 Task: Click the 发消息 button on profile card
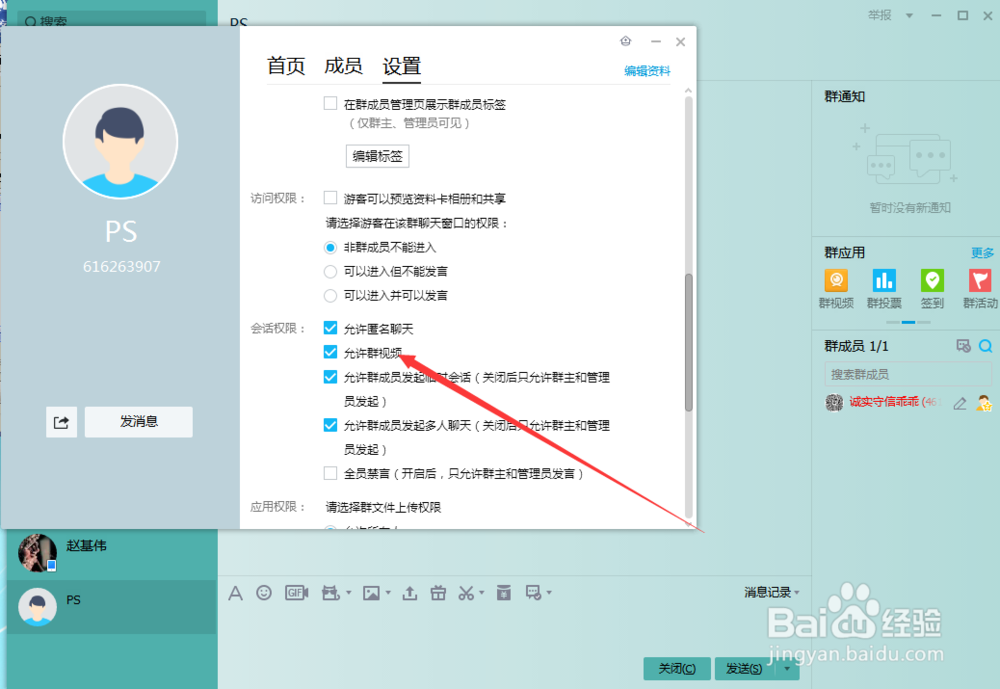tap(138, 421)
